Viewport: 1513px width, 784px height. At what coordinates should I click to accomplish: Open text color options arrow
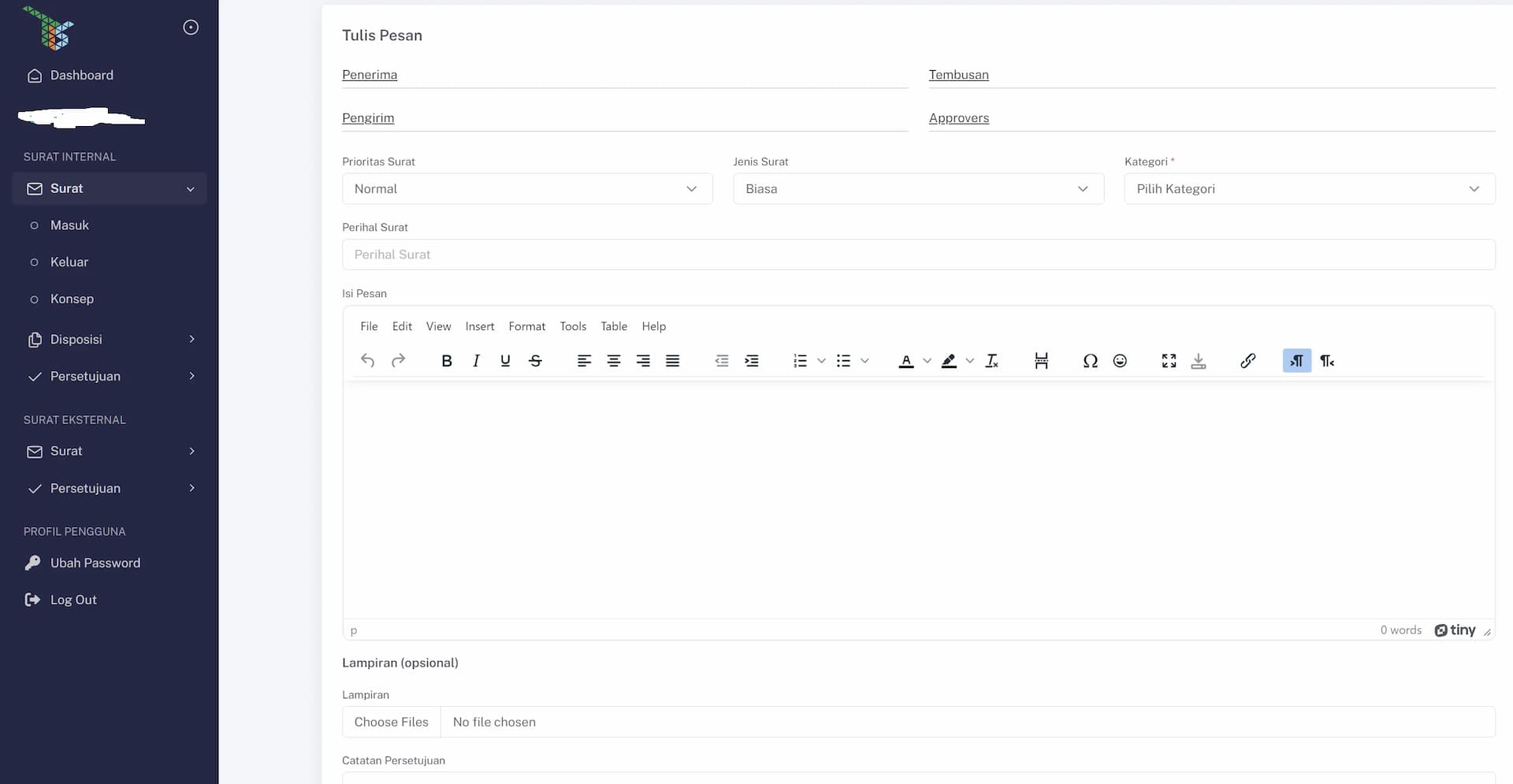point(927,361)
